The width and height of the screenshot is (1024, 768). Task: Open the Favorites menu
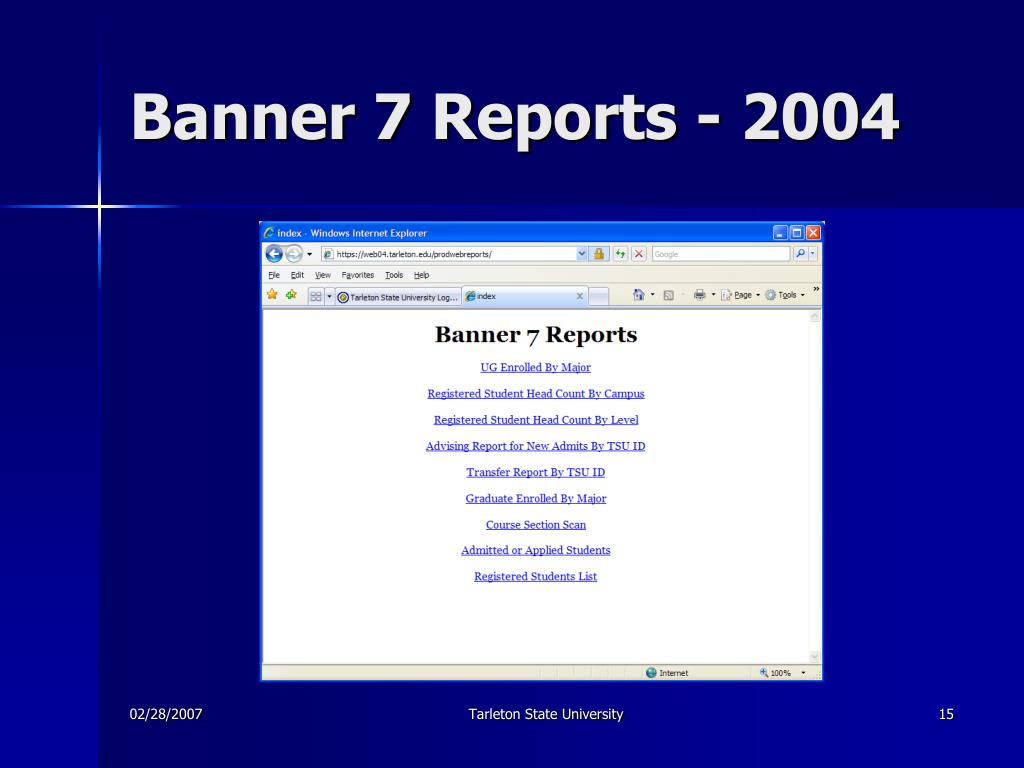[x=358, y=275]
